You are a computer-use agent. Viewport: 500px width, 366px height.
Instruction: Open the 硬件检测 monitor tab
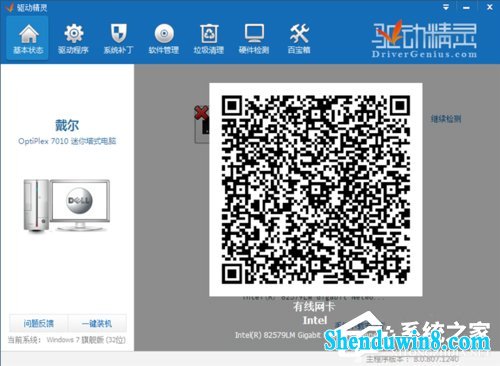[x=254, y=38]
